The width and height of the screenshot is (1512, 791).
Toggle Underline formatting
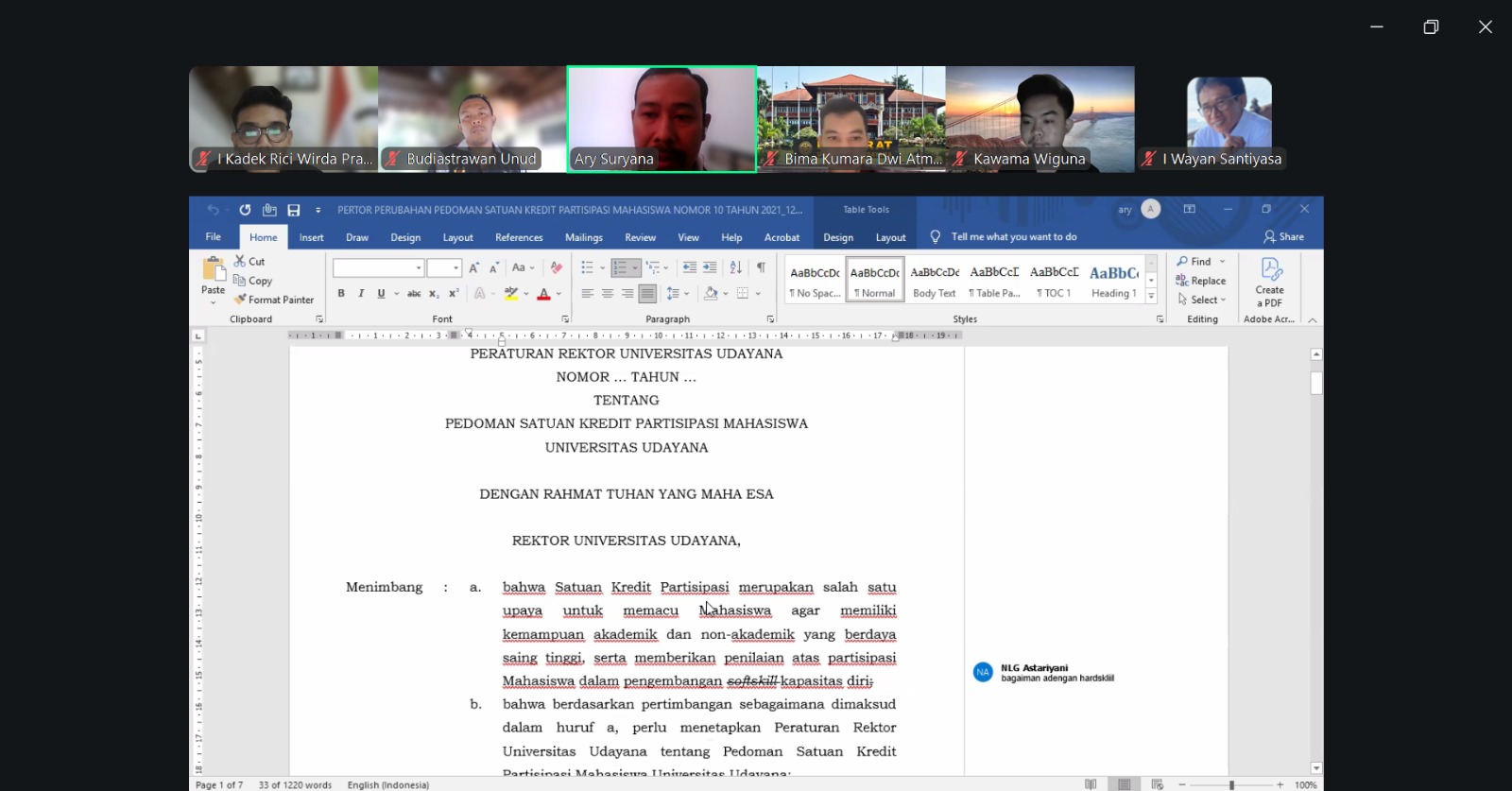click(381, 294)
